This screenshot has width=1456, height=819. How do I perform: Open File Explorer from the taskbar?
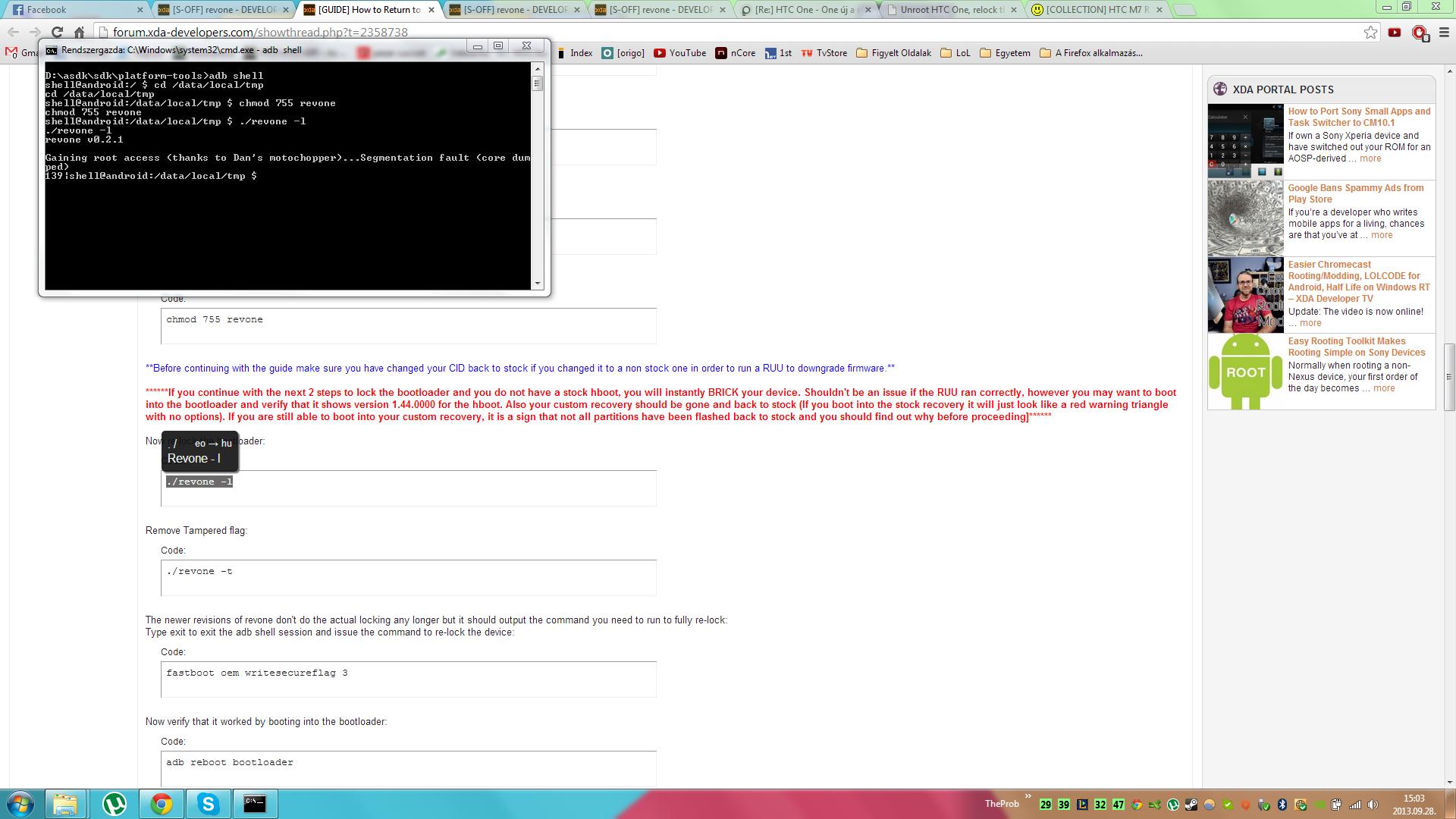[65, 804]
